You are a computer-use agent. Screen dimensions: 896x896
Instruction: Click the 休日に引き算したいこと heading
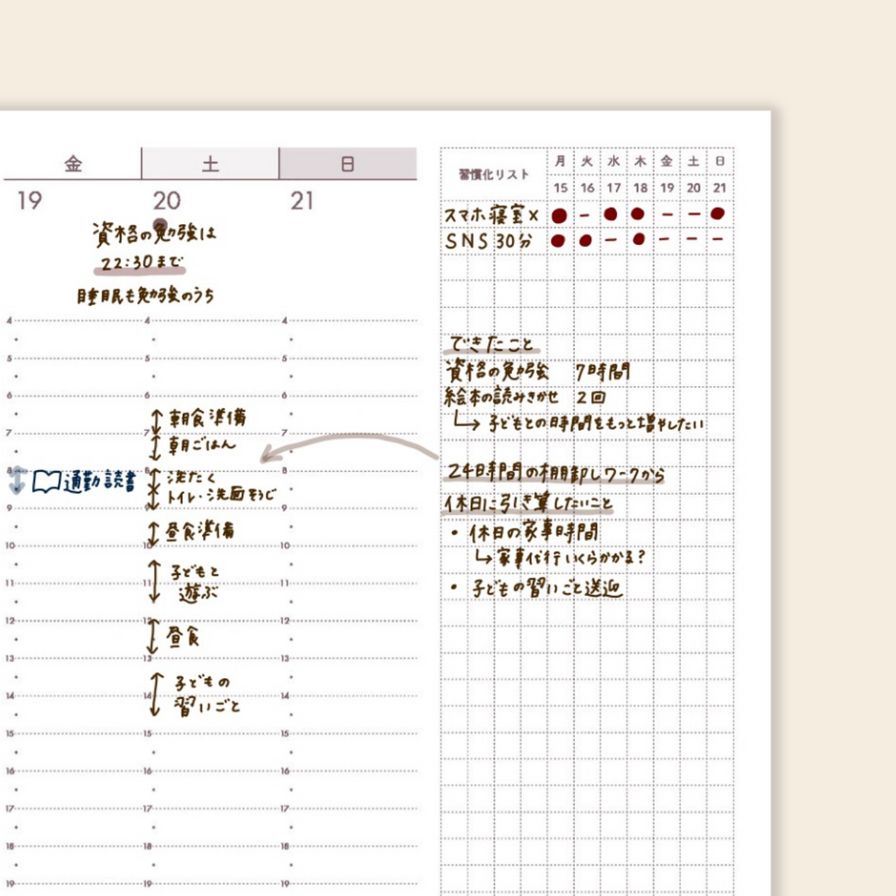[528, 503]
